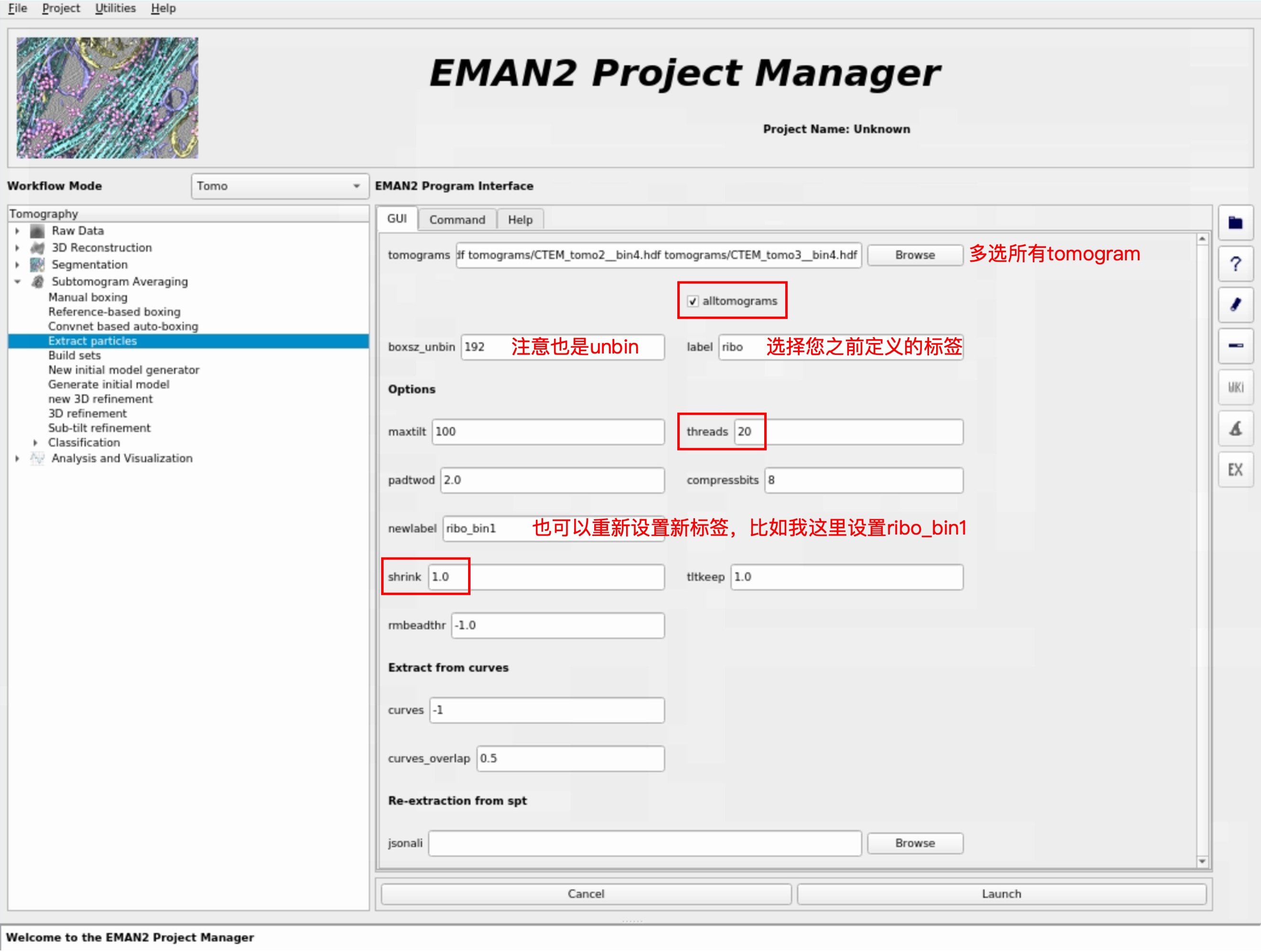Click the jsonali input field
The width and height of the screenshot is (1261, 952).
tap(645, 844)
